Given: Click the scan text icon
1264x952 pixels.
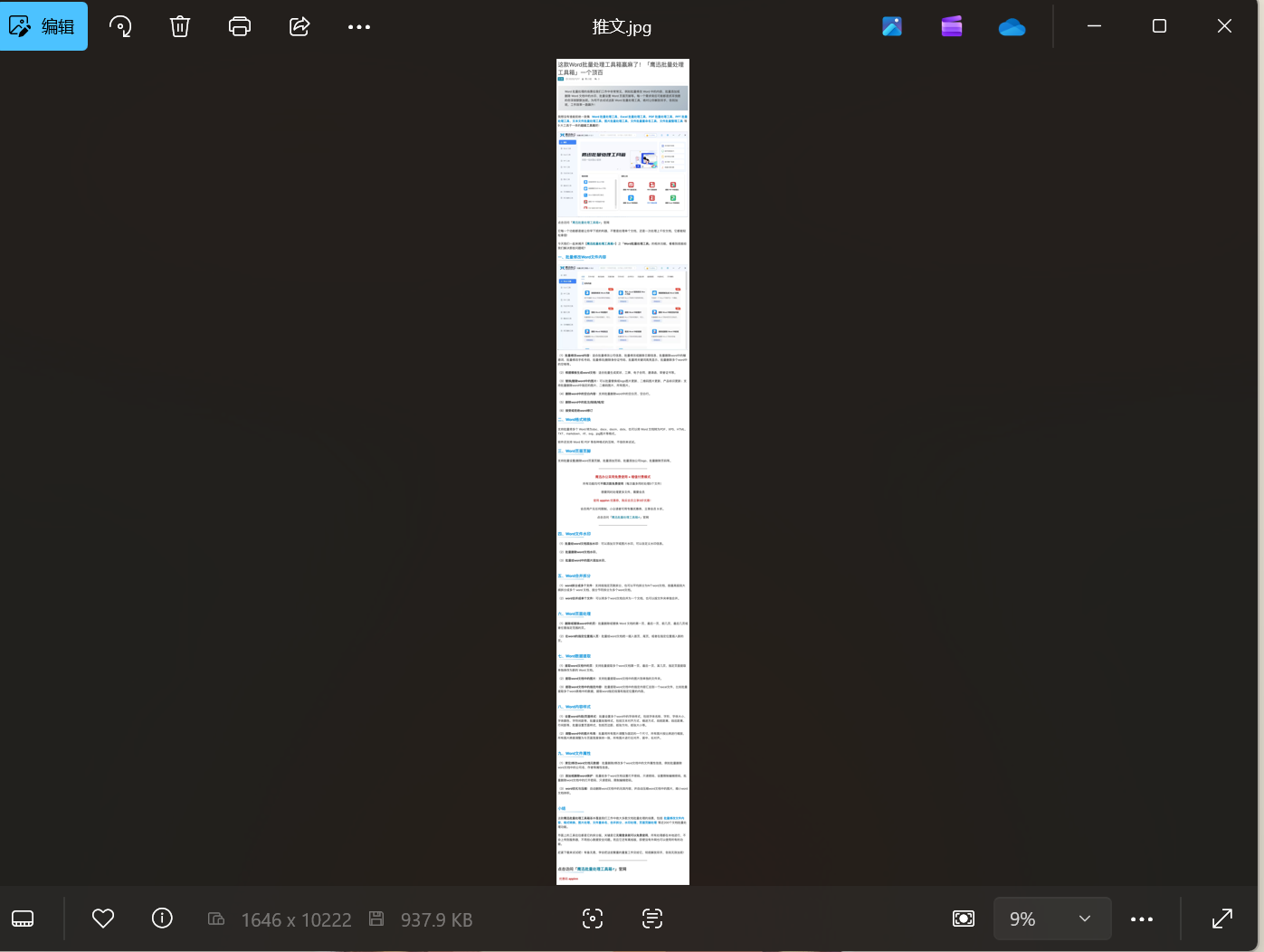Looking at the screenshot, I should (x=652, y=919).
